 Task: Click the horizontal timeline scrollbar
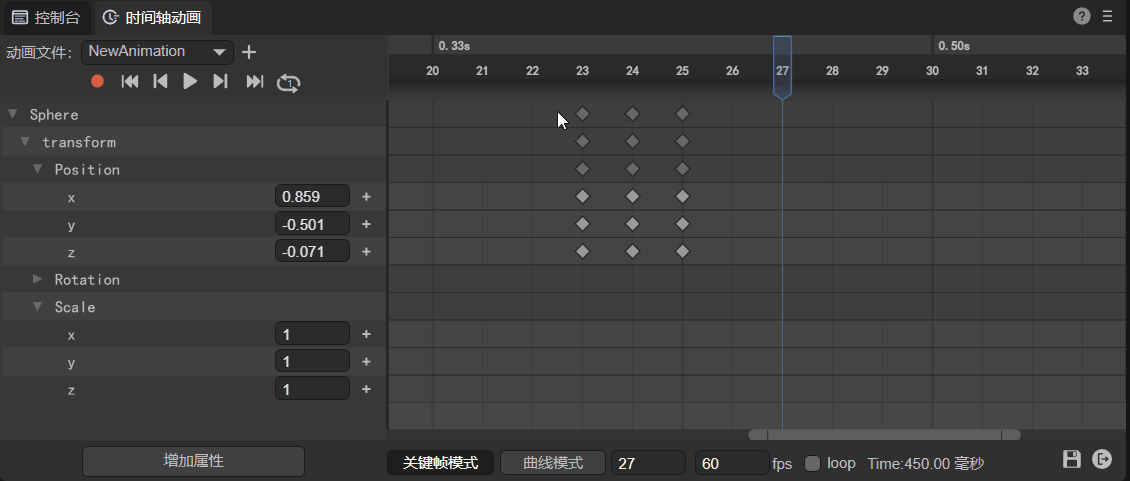coord(884,435)
